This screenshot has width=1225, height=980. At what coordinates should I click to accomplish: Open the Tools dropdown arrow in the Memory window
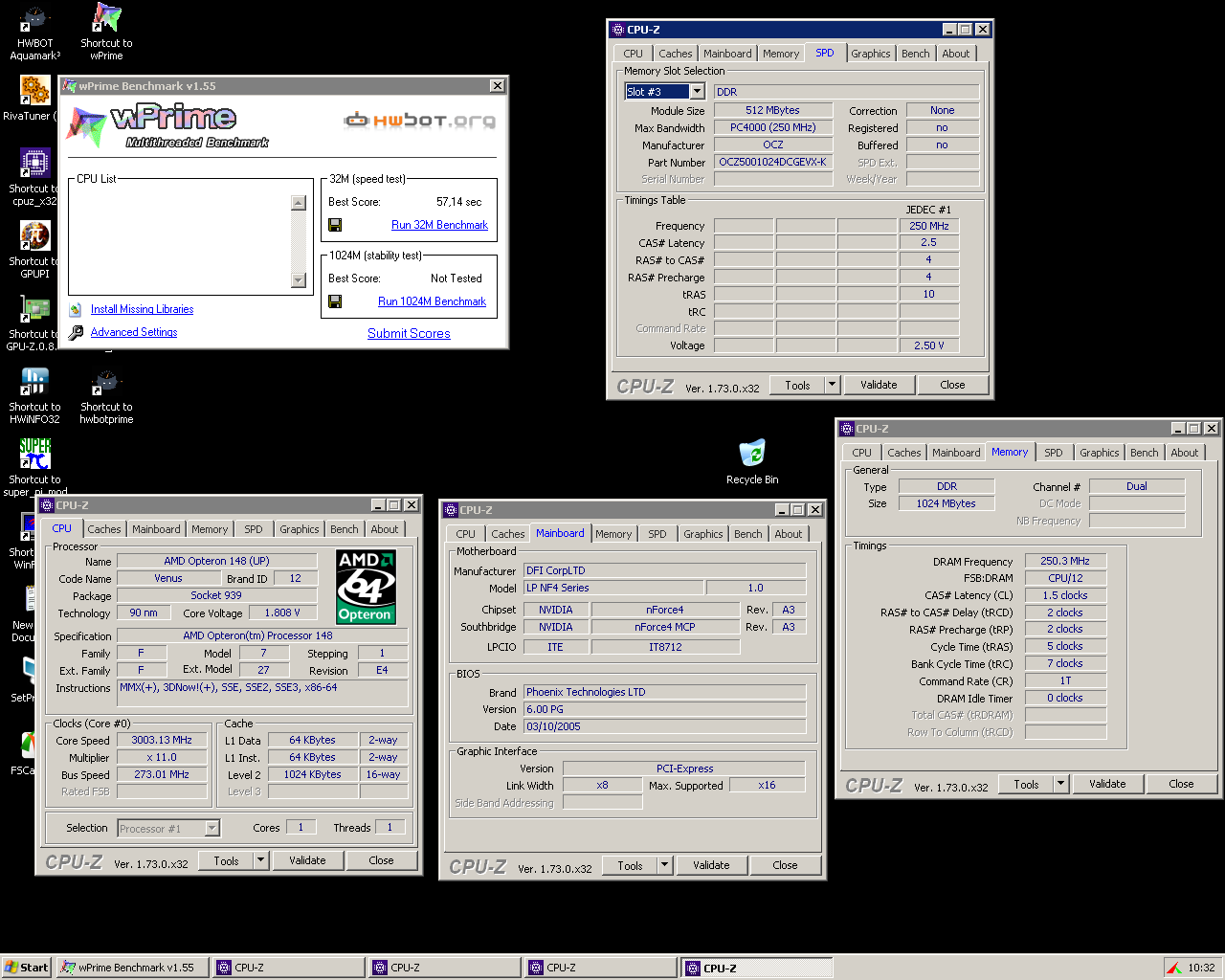[x=1060, y=784]
